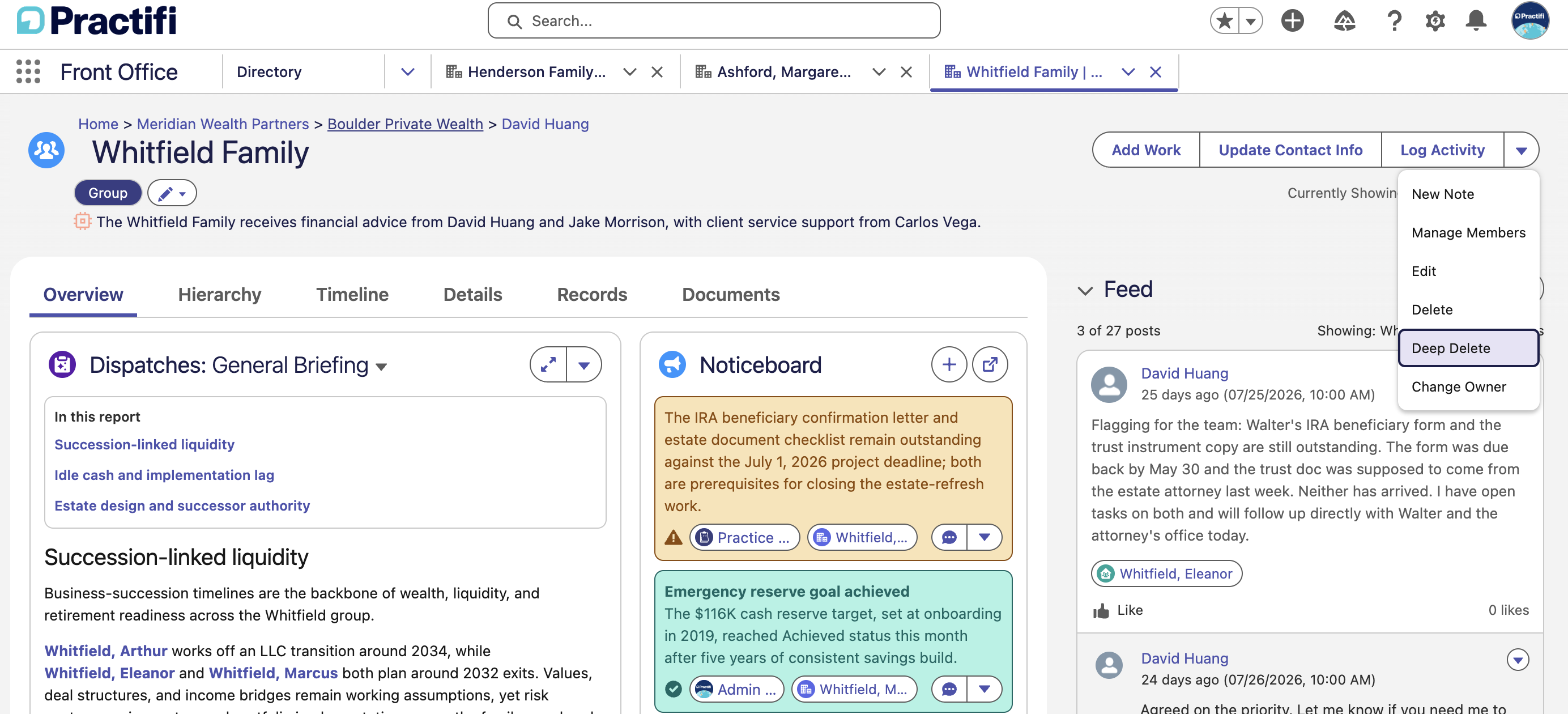Open the help question mark
This screenshot has width=1568, height=714.
point(1394,22)
